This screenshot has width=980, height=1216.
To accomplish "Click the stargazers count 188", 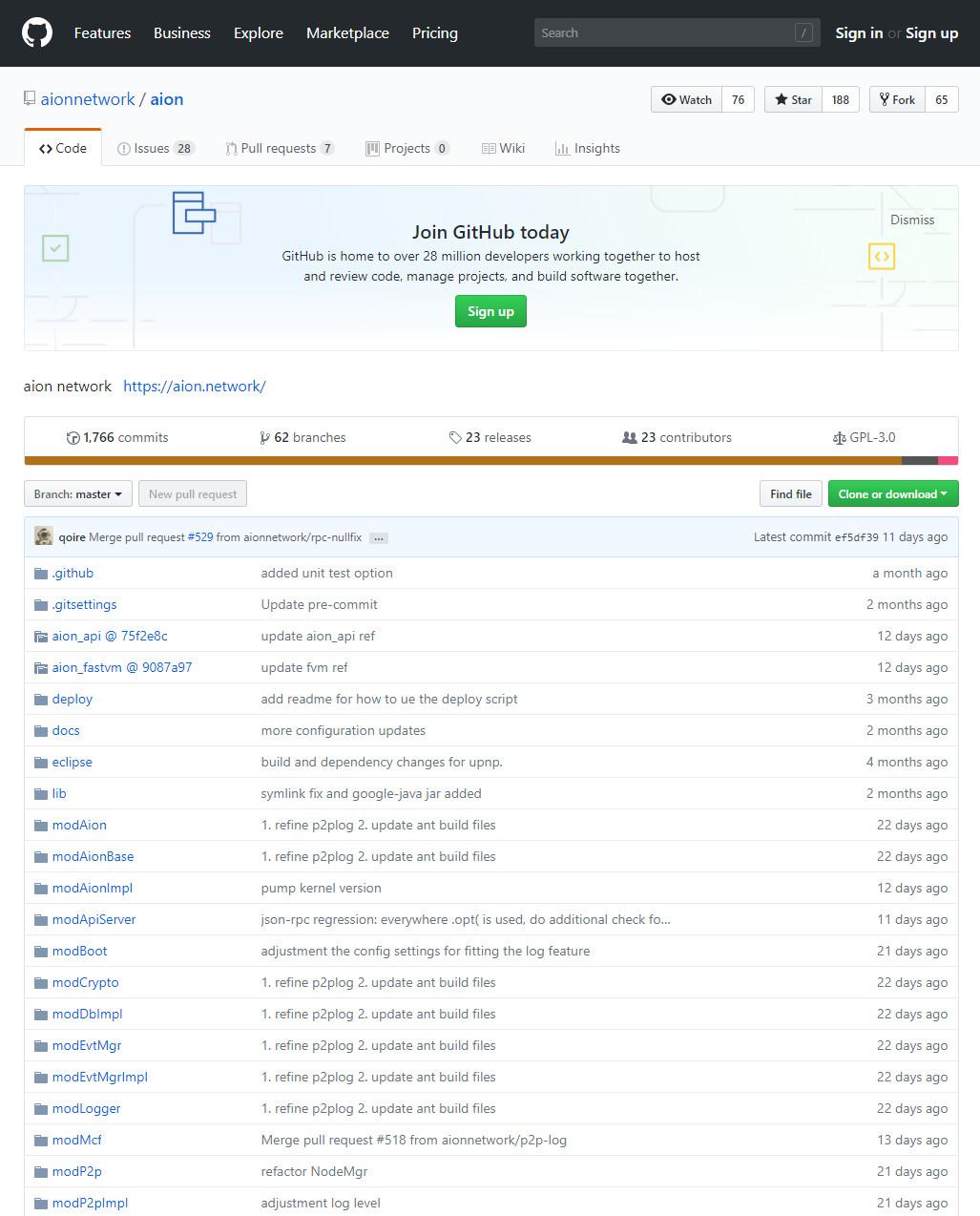I will 841,99.
